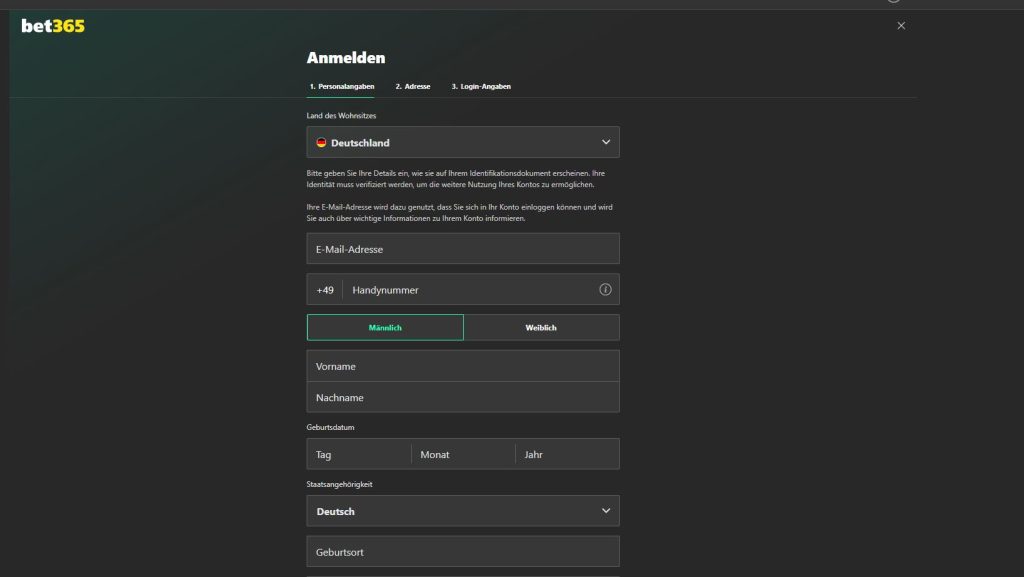Click the Vorname input field
1024x577 pixels.
[x=462, y=366]
